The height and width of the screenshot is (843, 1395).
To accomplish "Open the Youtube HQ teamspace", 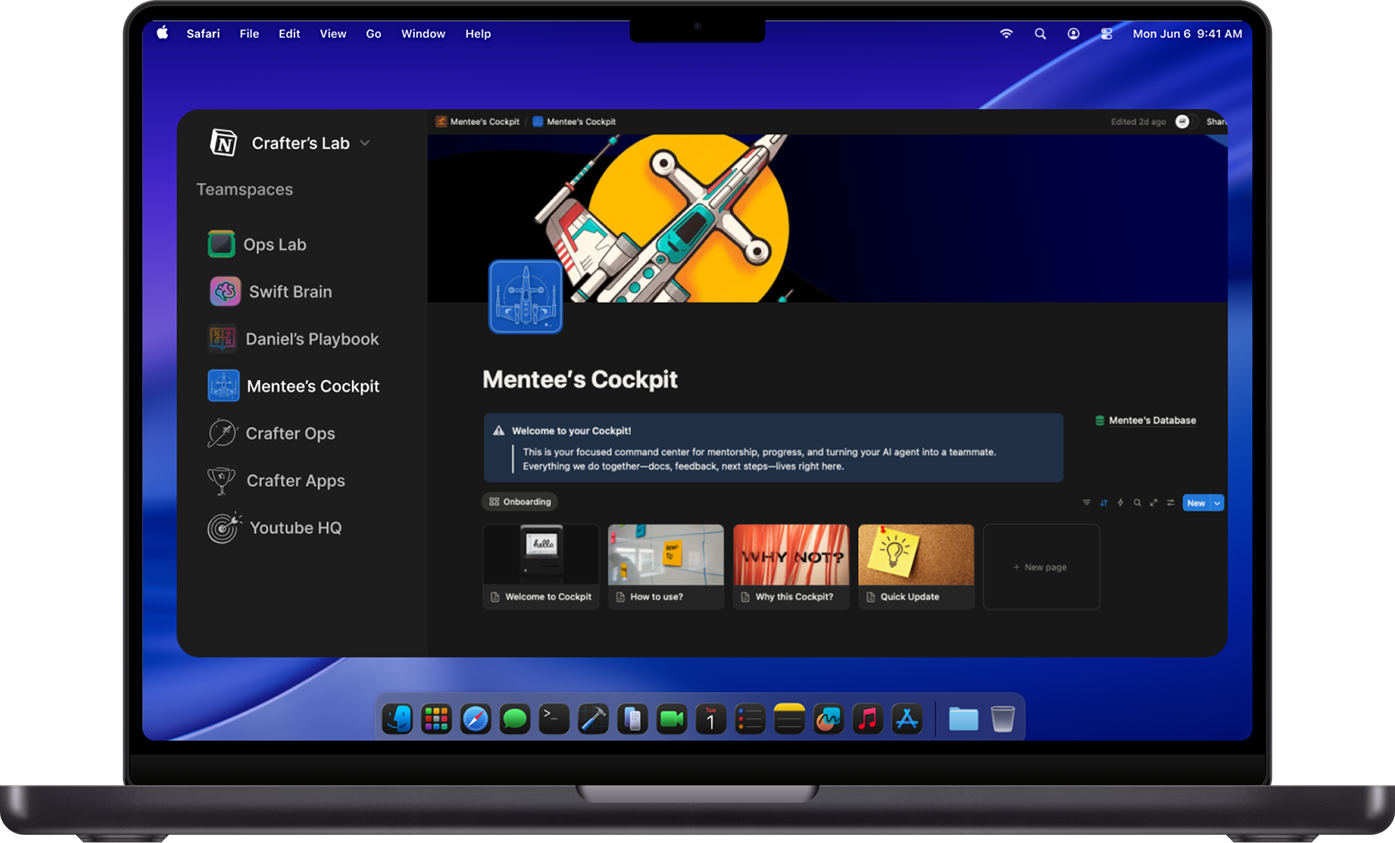I will [274, 527].
